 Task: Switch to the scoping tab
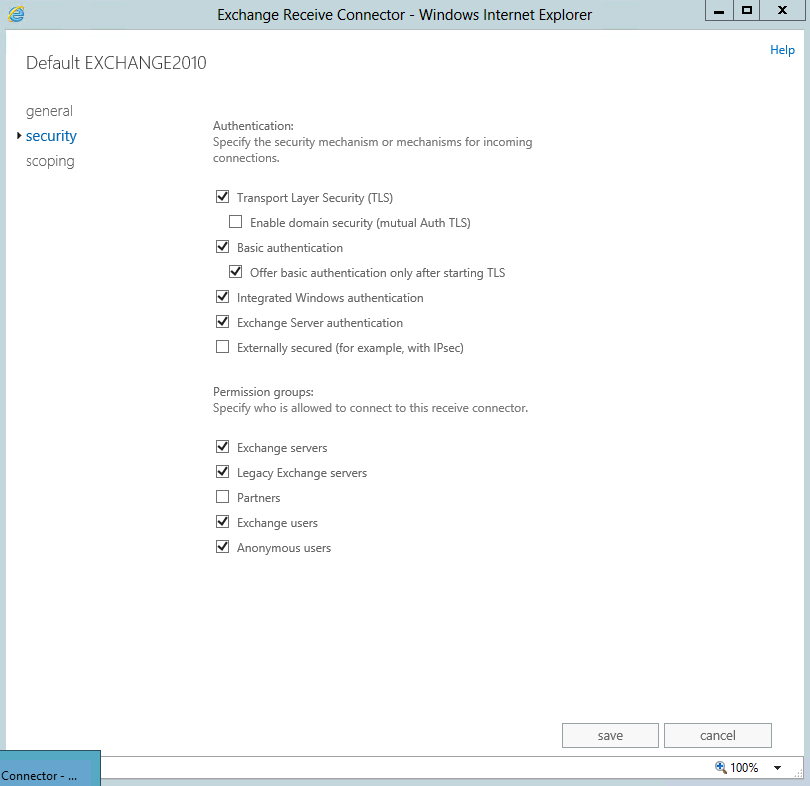point(50,161)
